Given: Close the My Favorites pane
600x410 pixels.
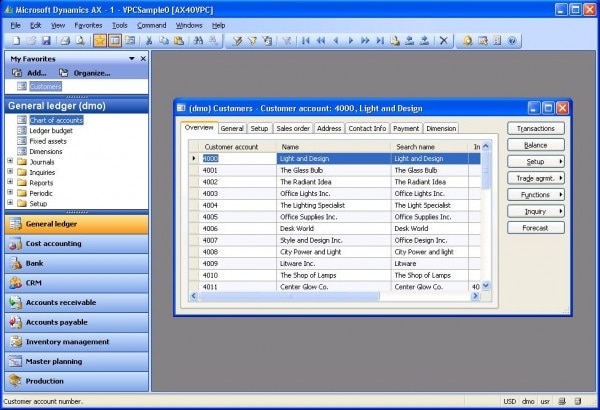Looking at the screenshot, I should pos(143,59).
